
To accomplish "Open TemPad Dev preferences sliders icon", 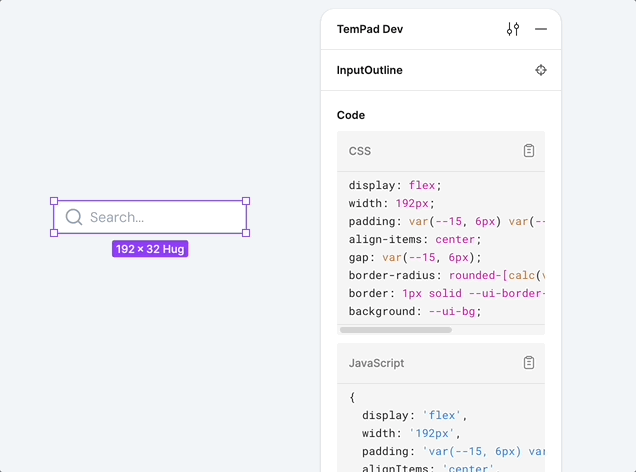I will (x=513, y=29).
